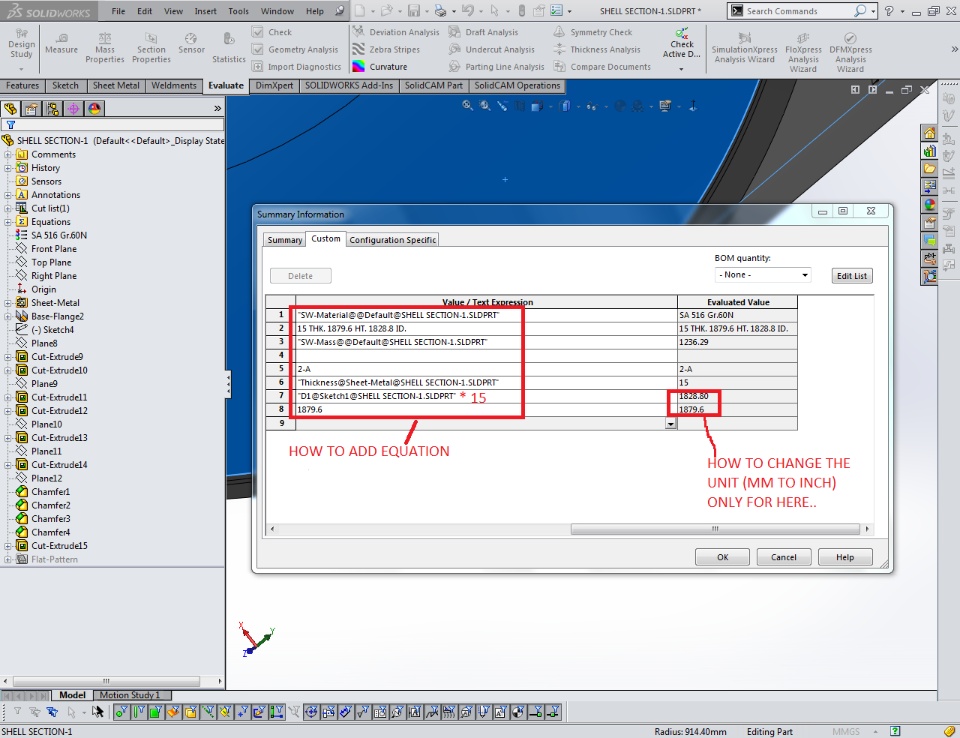Open the Insert menu
Screen dimensions: 960x738
(x=205, y=11)
